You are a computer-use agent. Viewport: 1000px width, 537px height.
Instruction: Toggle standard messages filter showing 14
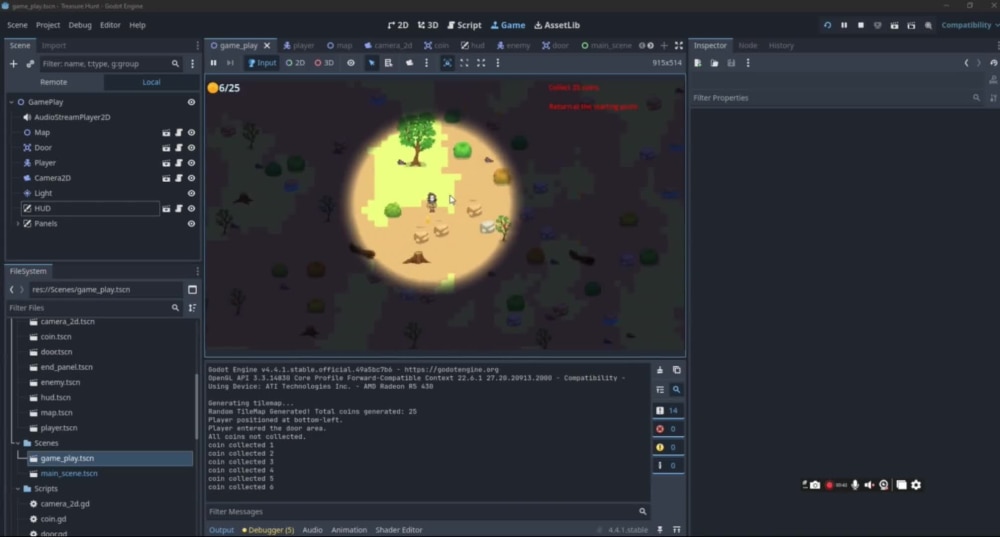668,411
